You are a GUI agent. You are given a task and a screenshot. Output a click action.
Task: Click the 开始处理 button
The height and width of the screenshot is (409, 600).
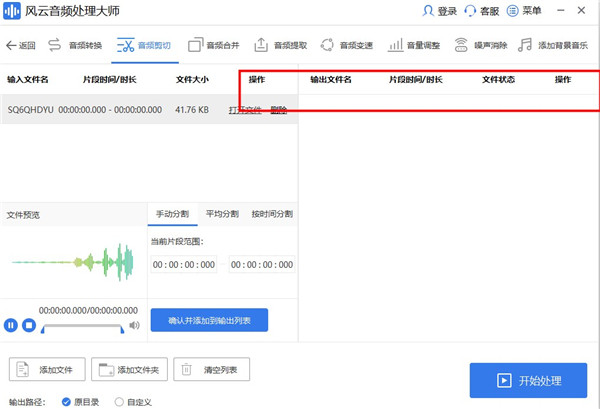[x=528, y=381]
